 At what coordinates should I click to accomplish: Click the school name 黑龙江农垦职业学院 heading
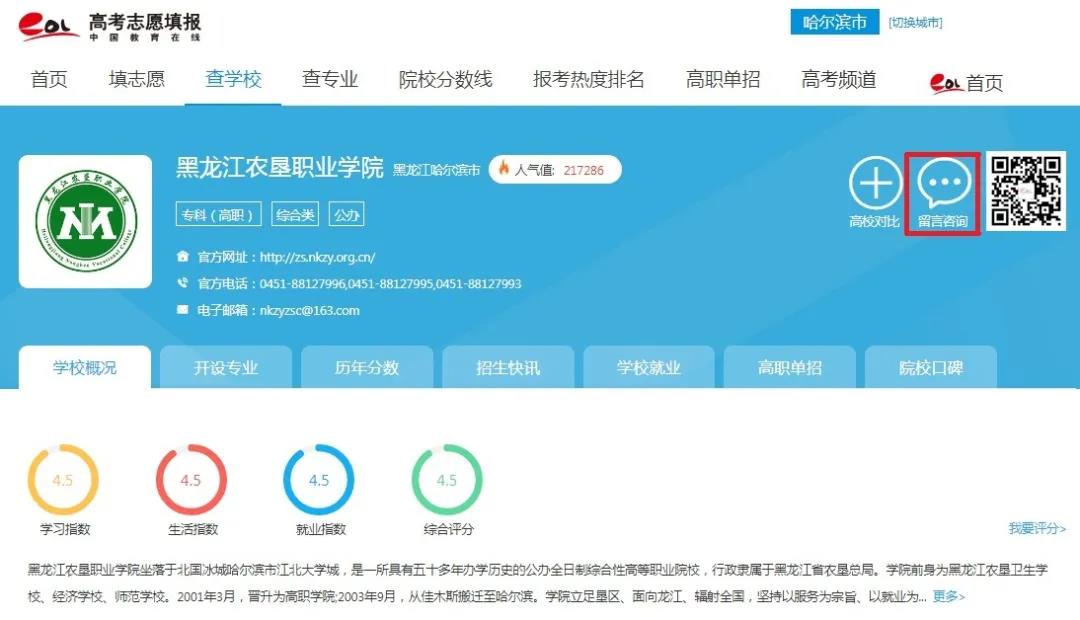click(x=280, y=167)
